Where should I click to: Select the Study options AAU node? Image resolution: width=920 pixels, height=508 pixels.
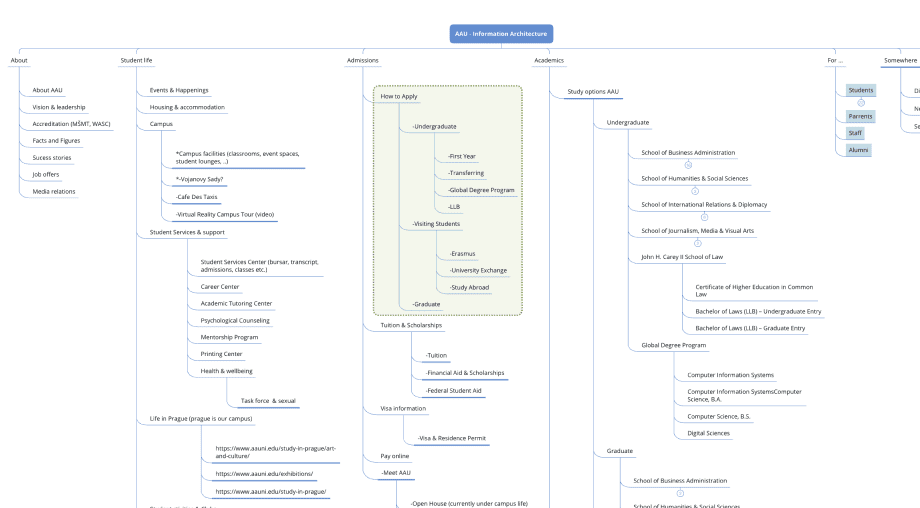point(593,92)
